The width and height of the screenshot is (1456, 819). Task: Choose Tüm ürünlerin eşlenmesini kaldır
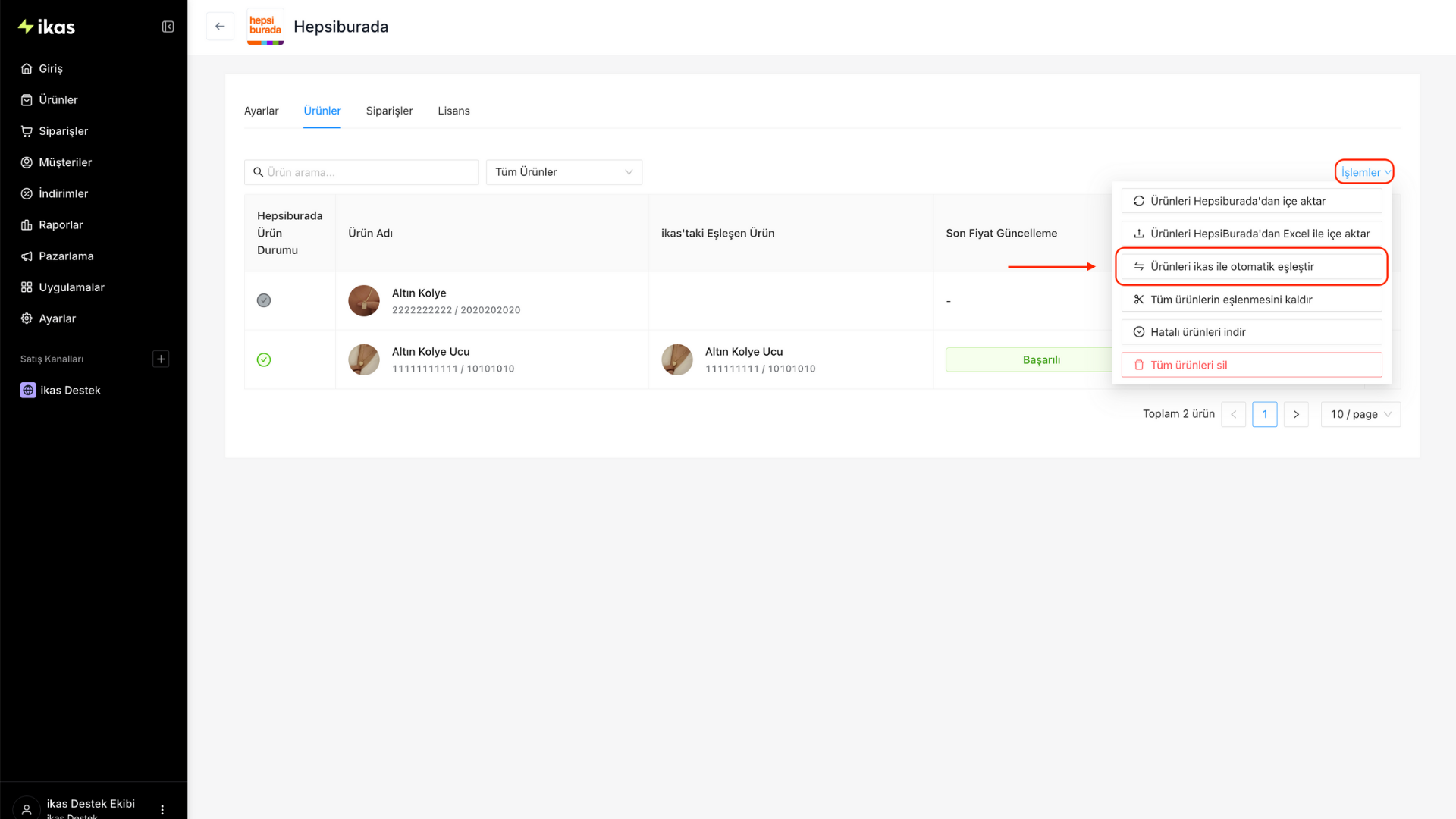(1251, 300)
